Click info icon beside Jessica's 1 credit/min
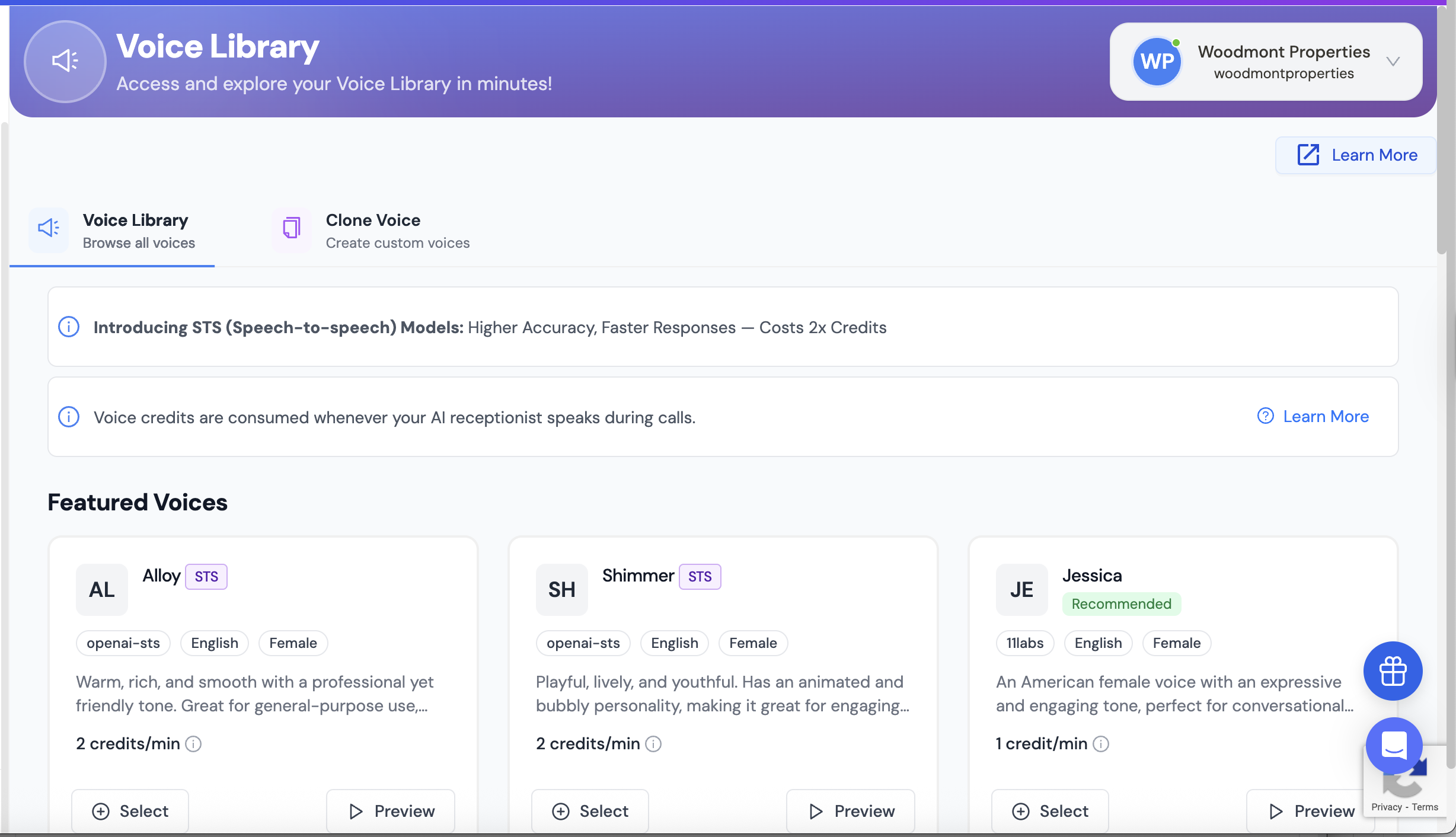This screenshot has height=837, width=1456. pyautogui.click(x=1101, y=744)
